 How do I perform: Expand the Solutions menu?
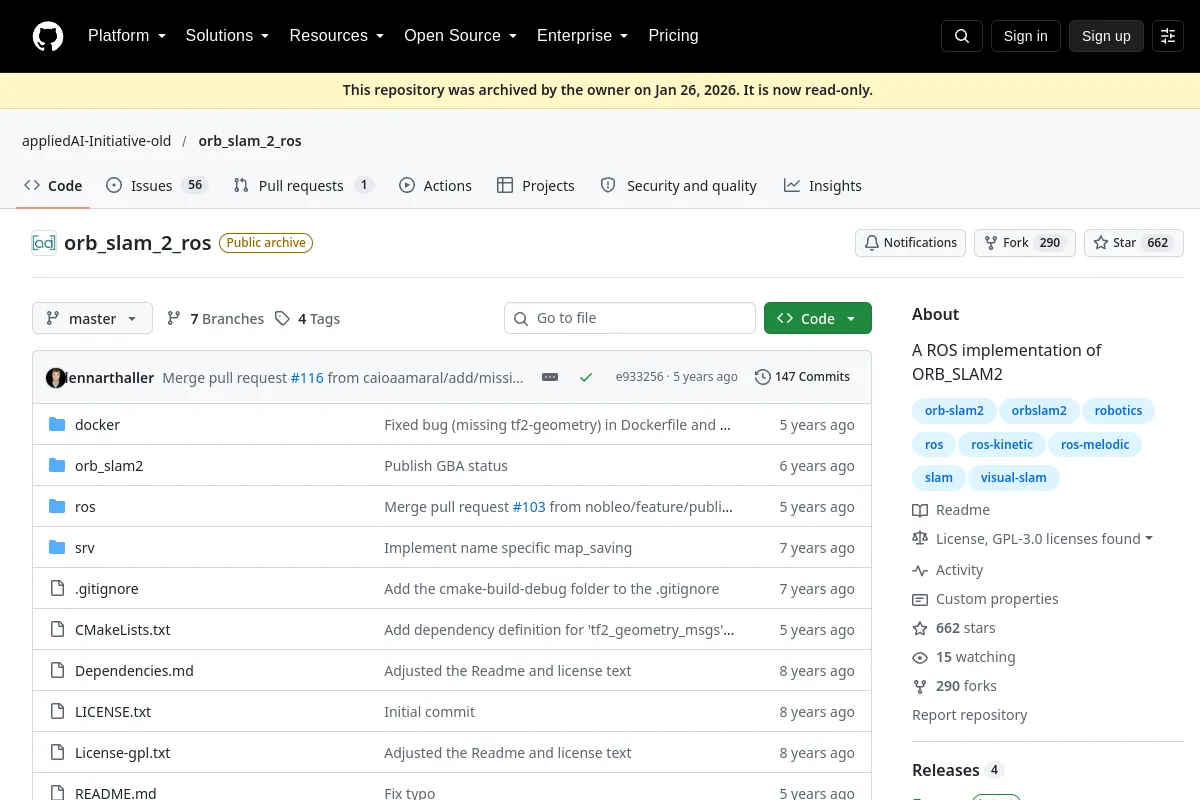tap(227, 36)
